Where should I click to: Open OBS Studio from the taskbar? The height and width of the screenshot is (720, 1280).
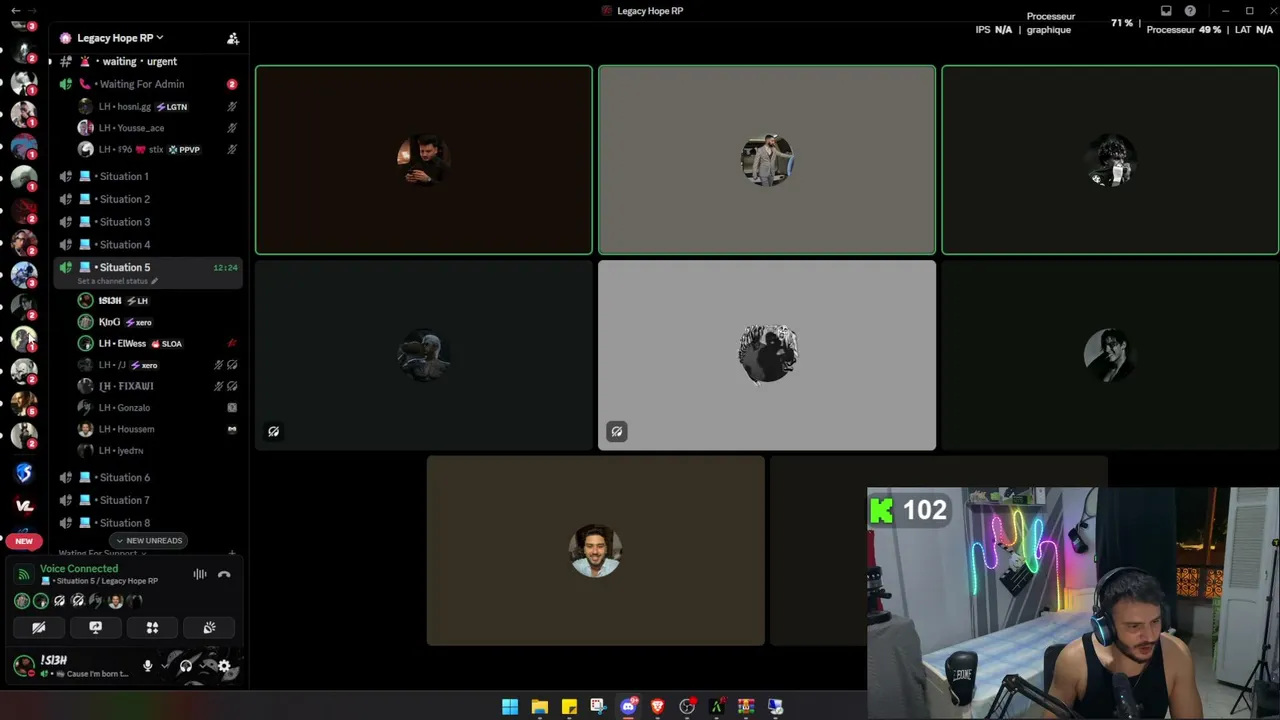pyautogui.click(x=687, y=707)
